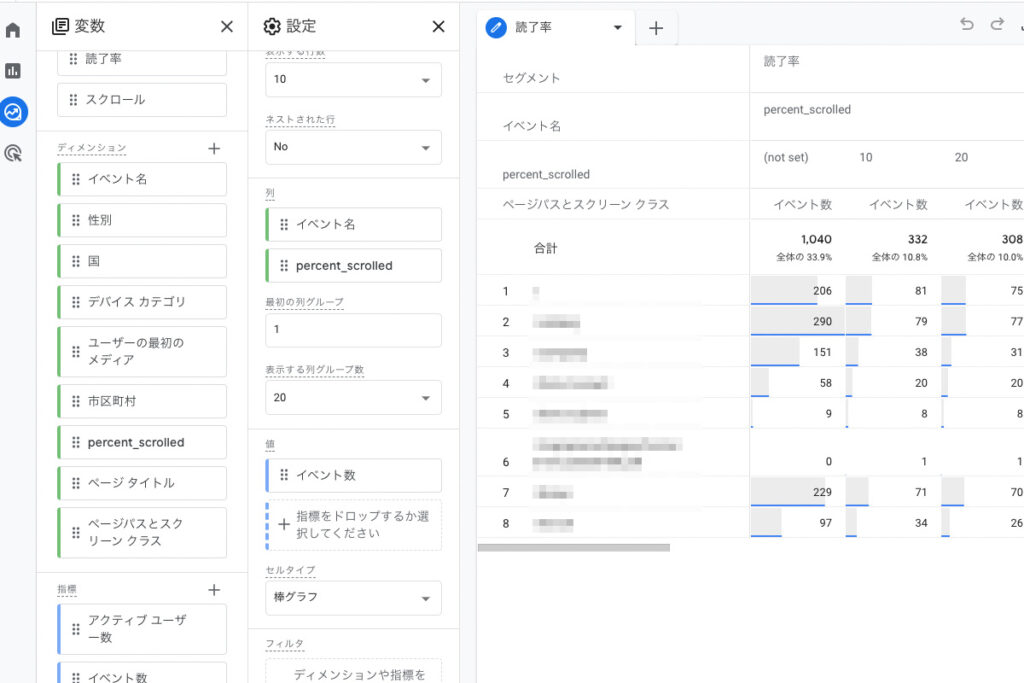Grab drag handle of イベント名 dimension
This screenshot has width=1024, height=683.
pyautogui.click(x=76, y=179)
